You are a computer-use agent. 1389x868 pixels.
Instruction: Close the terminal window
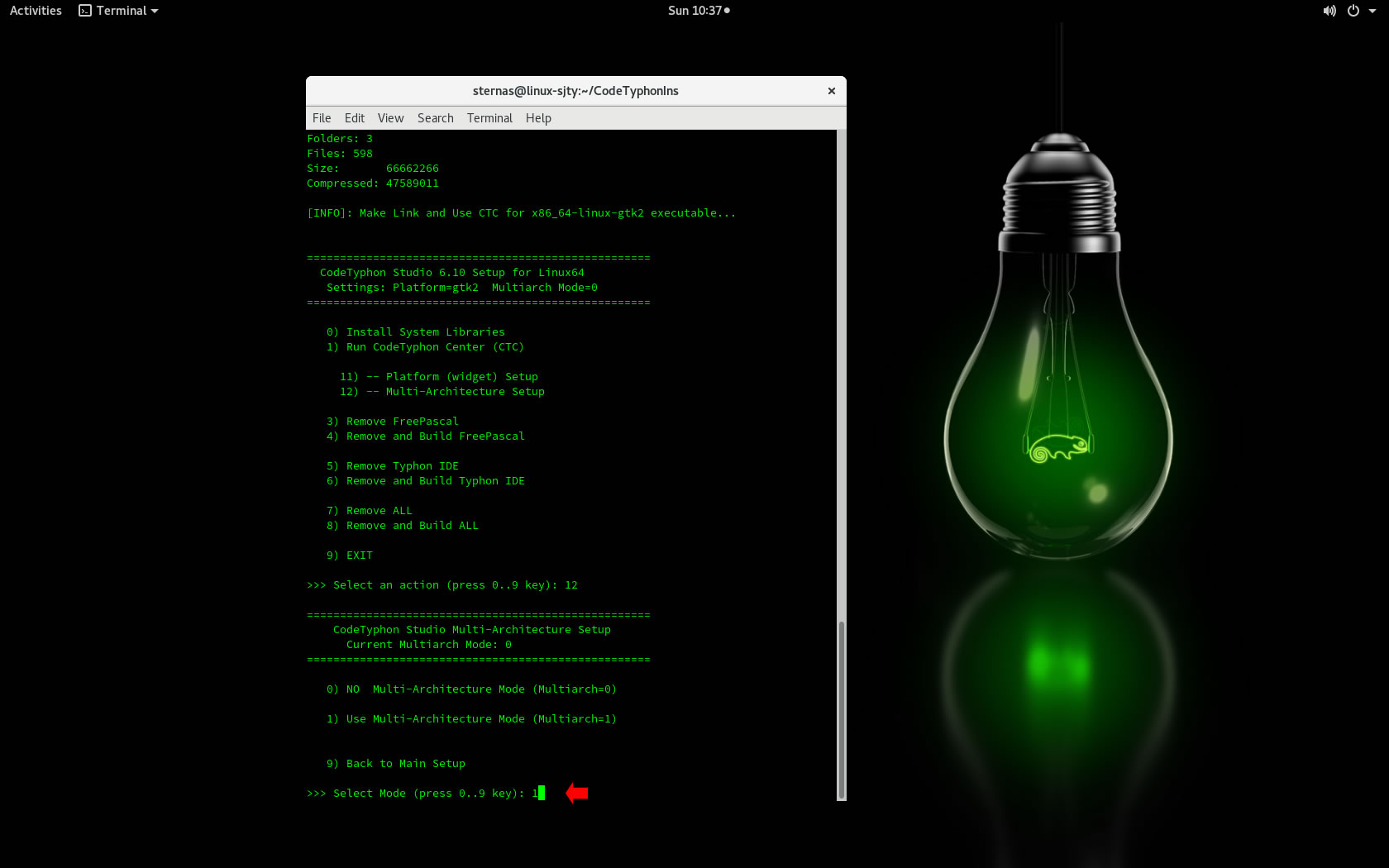pyautogui.click(x=832, y=91)
